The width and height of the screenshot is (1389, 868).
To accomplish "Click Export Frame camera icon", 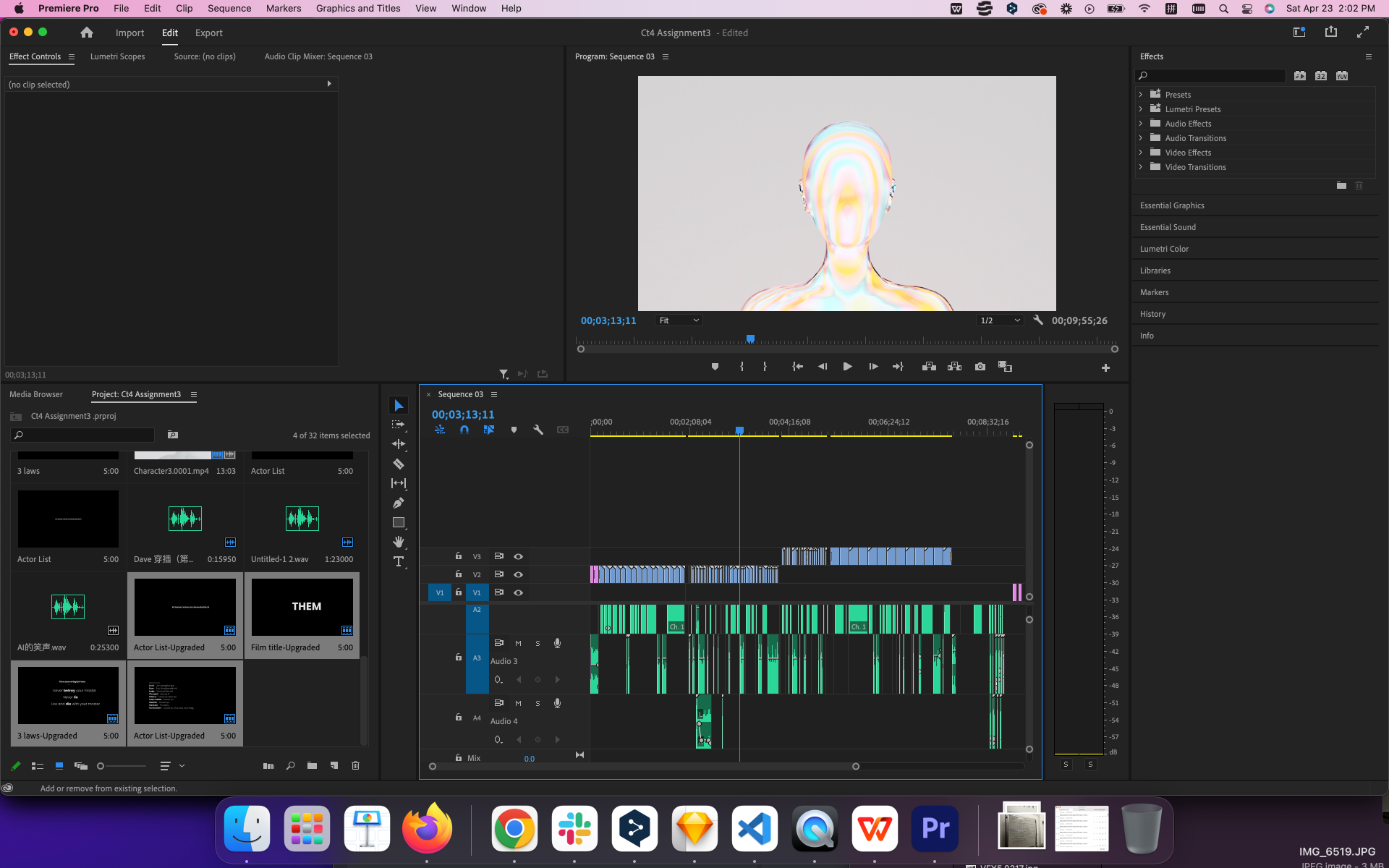I will tap(980, 367).
